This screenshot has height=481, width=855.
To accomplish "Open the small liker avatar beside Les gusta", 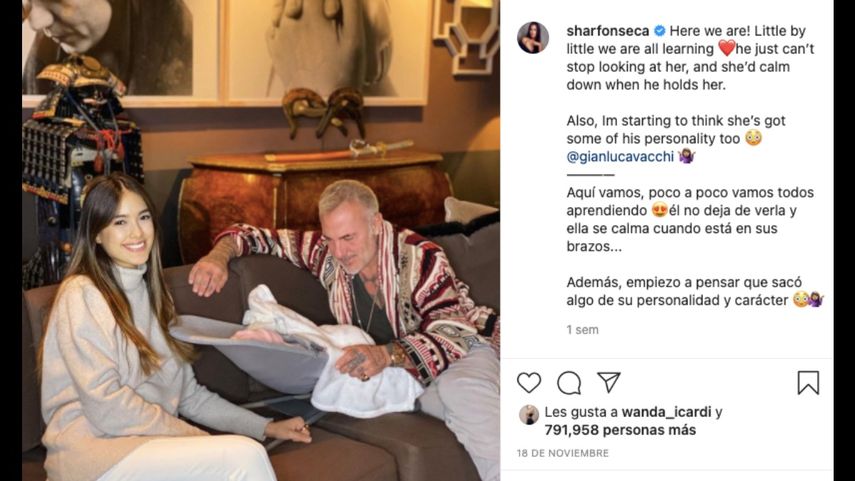I will click(x=529, y=415).
